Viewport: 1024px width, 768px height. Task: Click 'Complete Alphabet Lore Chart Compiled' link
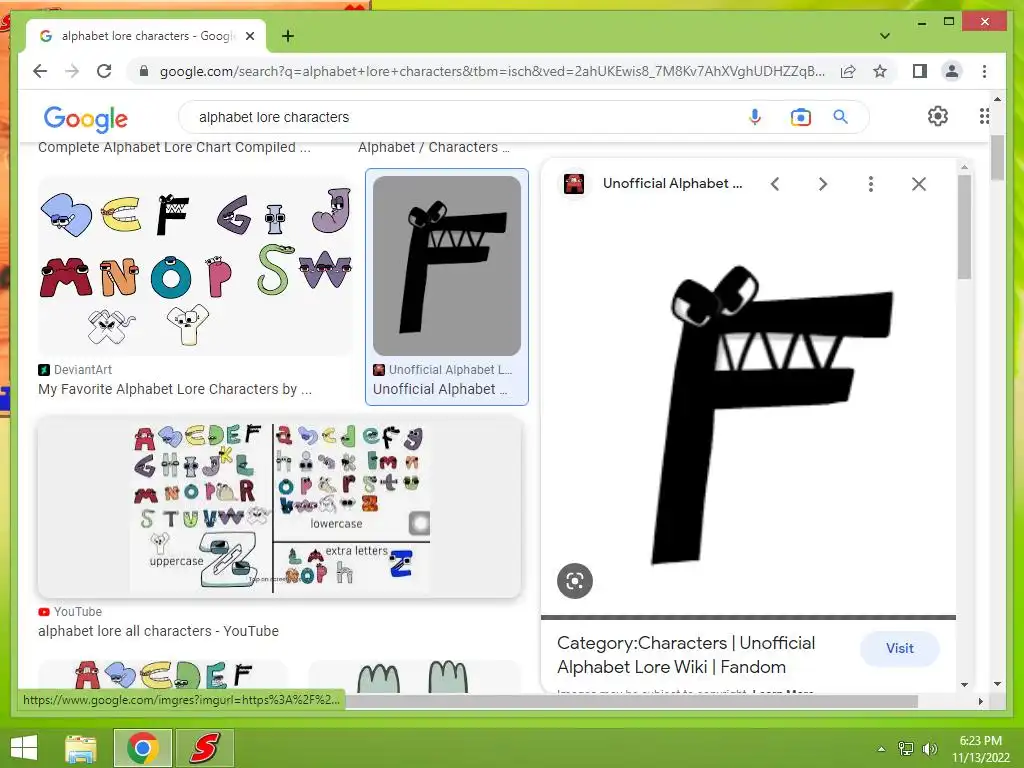(174, 148)
